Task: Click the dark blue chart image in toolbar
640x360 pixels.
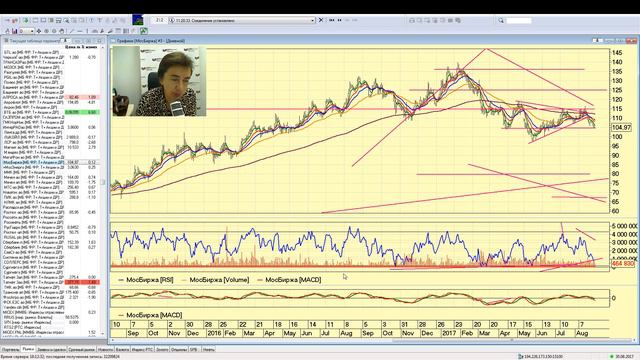Action: click(138, 20)
